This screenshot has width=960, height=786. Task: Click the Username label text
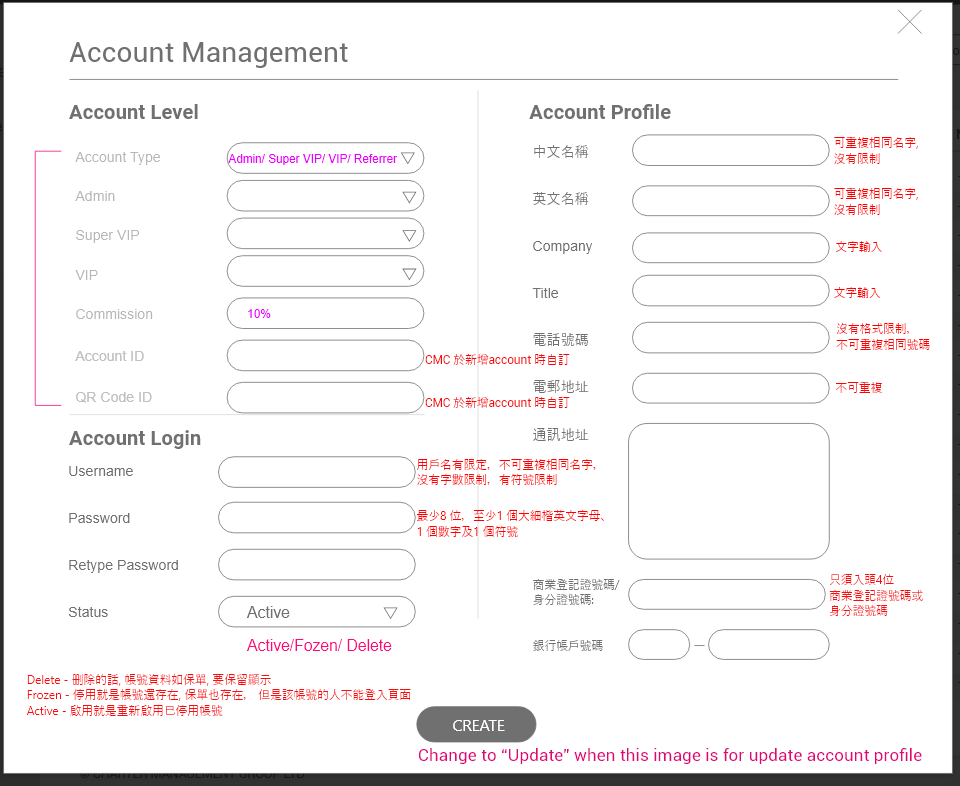click(x=100, y=471)
